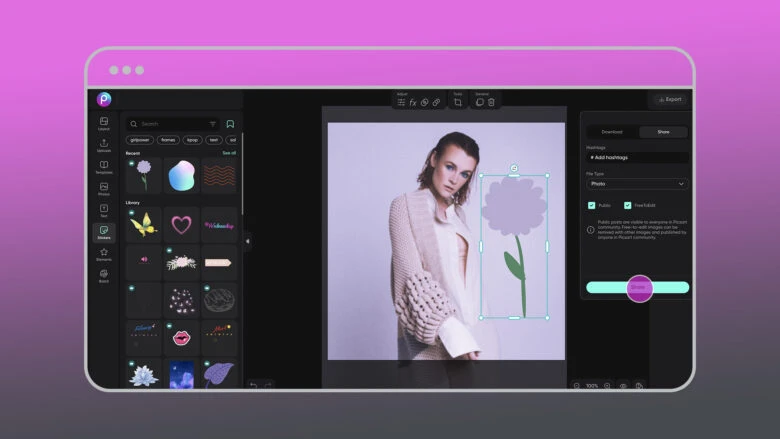This screenshot has height=439, width=780.
Task: Click the Add hashtags input field
Action: (x=637, y=158)
